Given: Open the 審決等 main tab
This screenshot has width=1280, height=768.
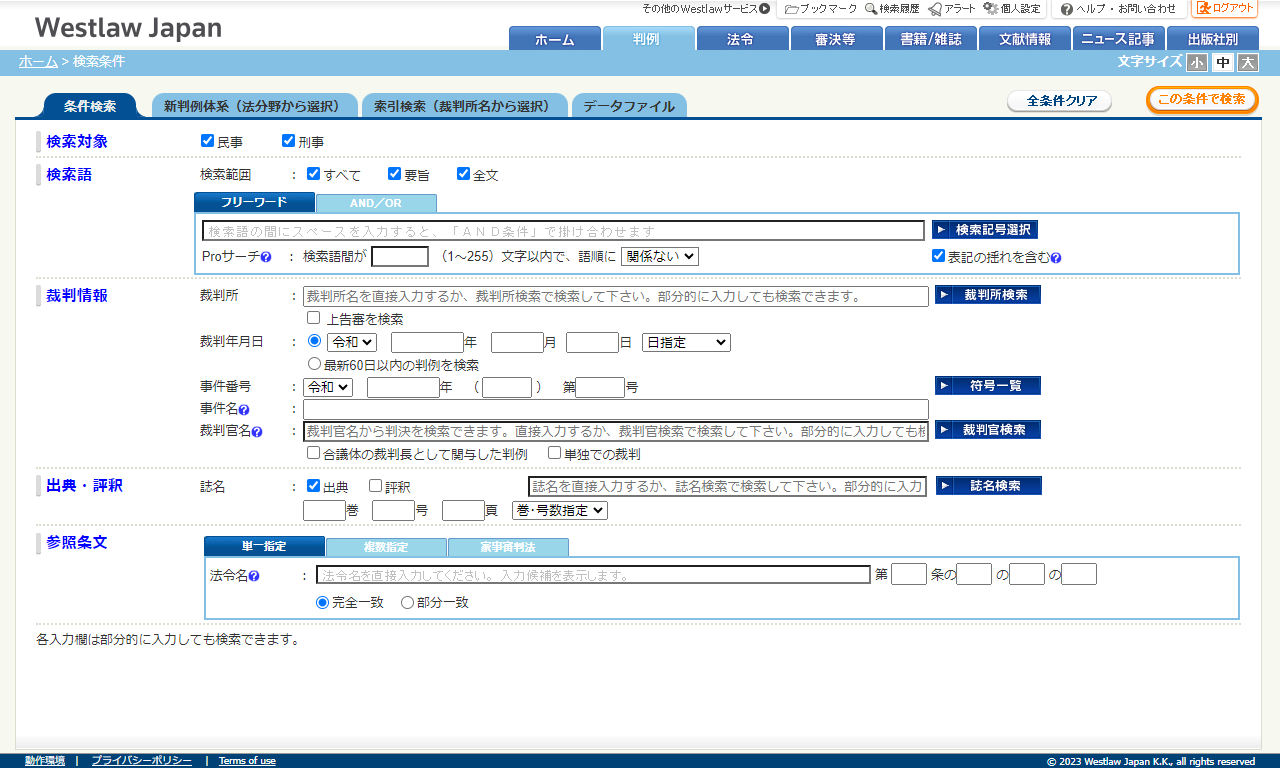Looking at the screenshot, I should pyautogui.click(x=835, y=39).
